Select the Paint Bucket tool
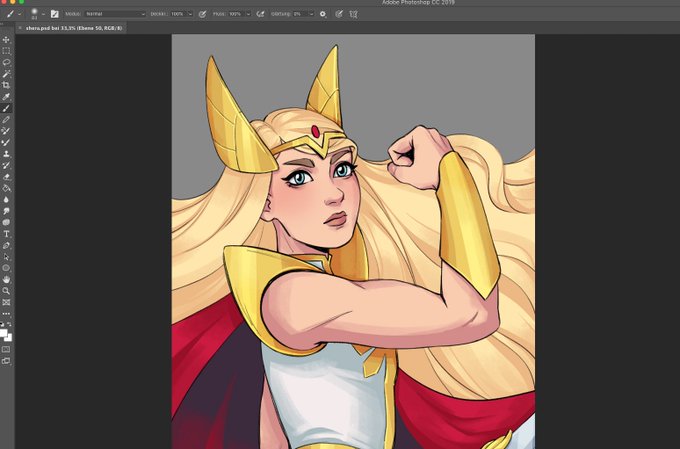The width and height of the screenshot is (680, 449). (6, 188)
